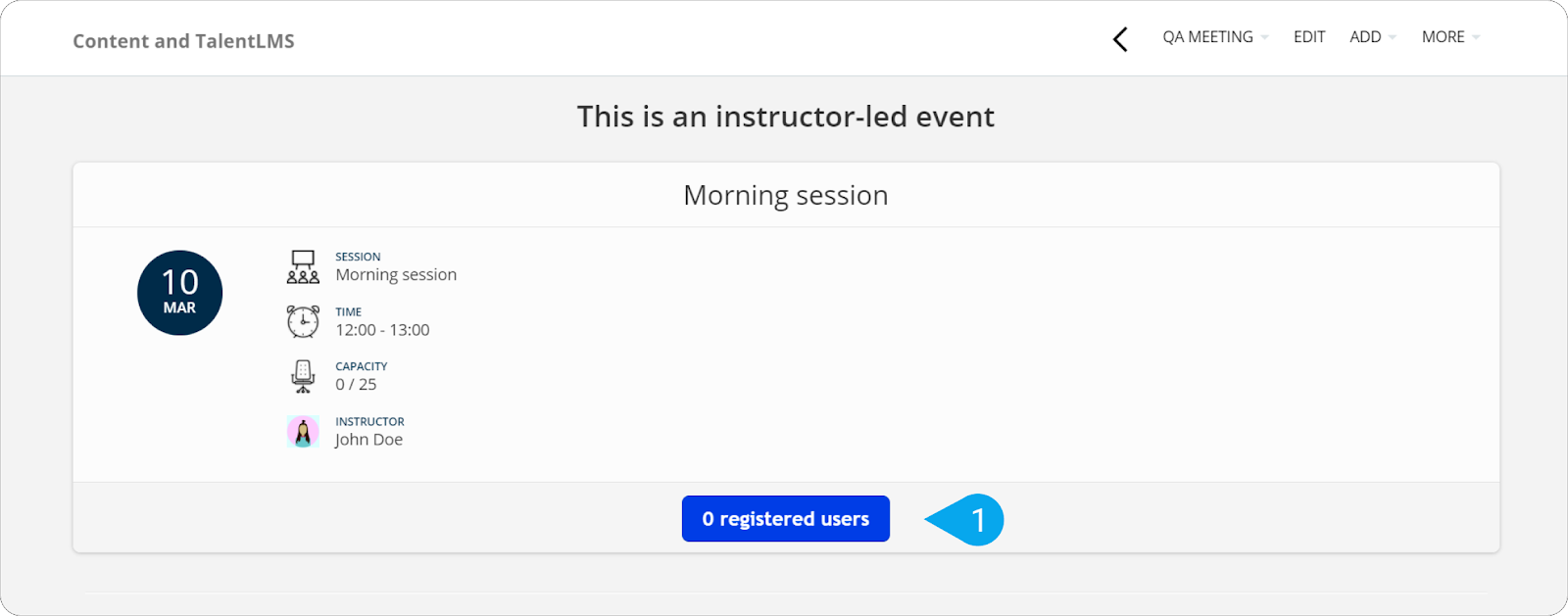Select the John Doe instructor name
Viewport: 1568px width, 616px height.
click(x=368, y=440)
